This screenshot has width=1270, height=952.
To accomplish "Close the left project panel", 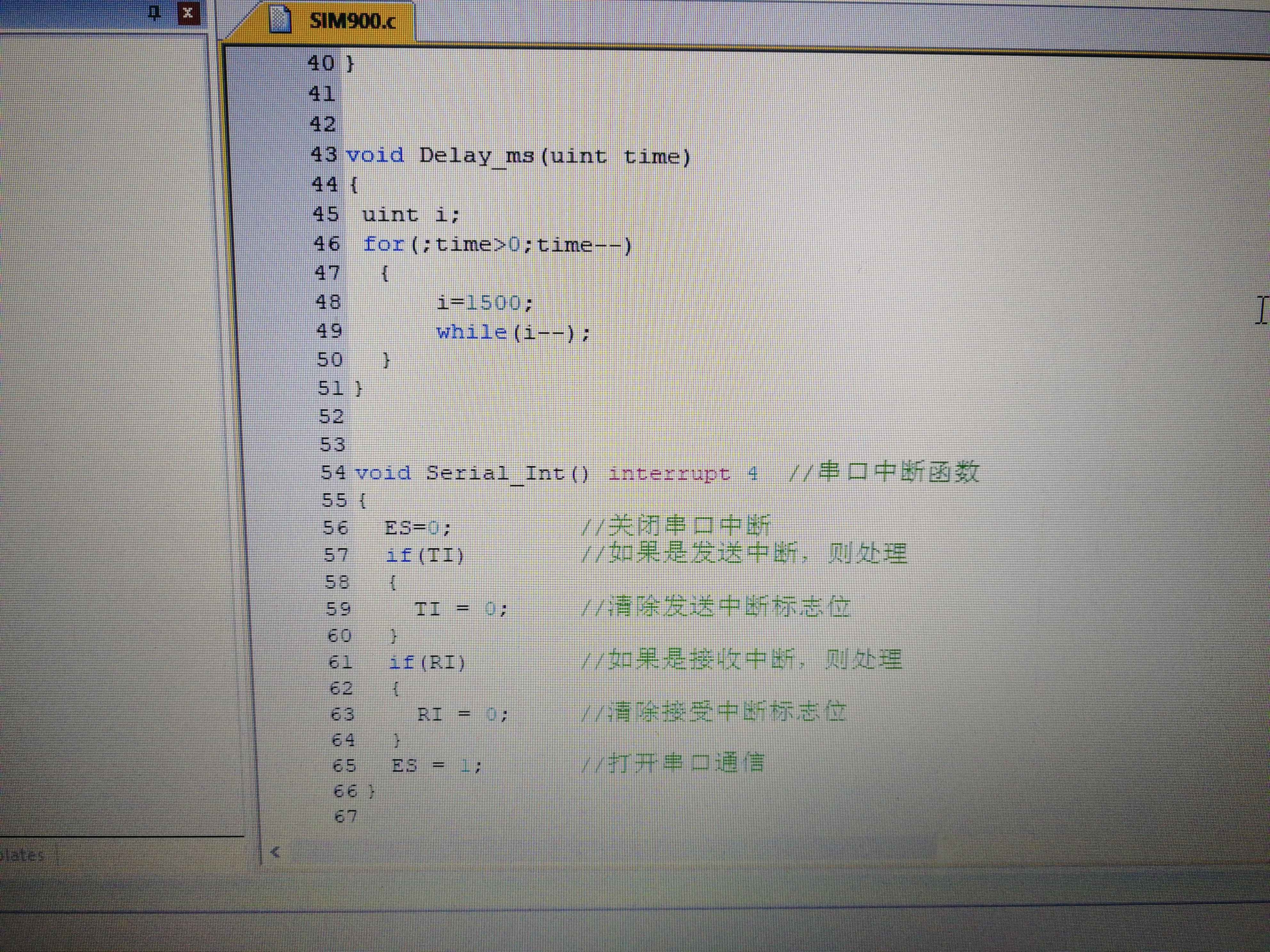I will pos(188,12).
